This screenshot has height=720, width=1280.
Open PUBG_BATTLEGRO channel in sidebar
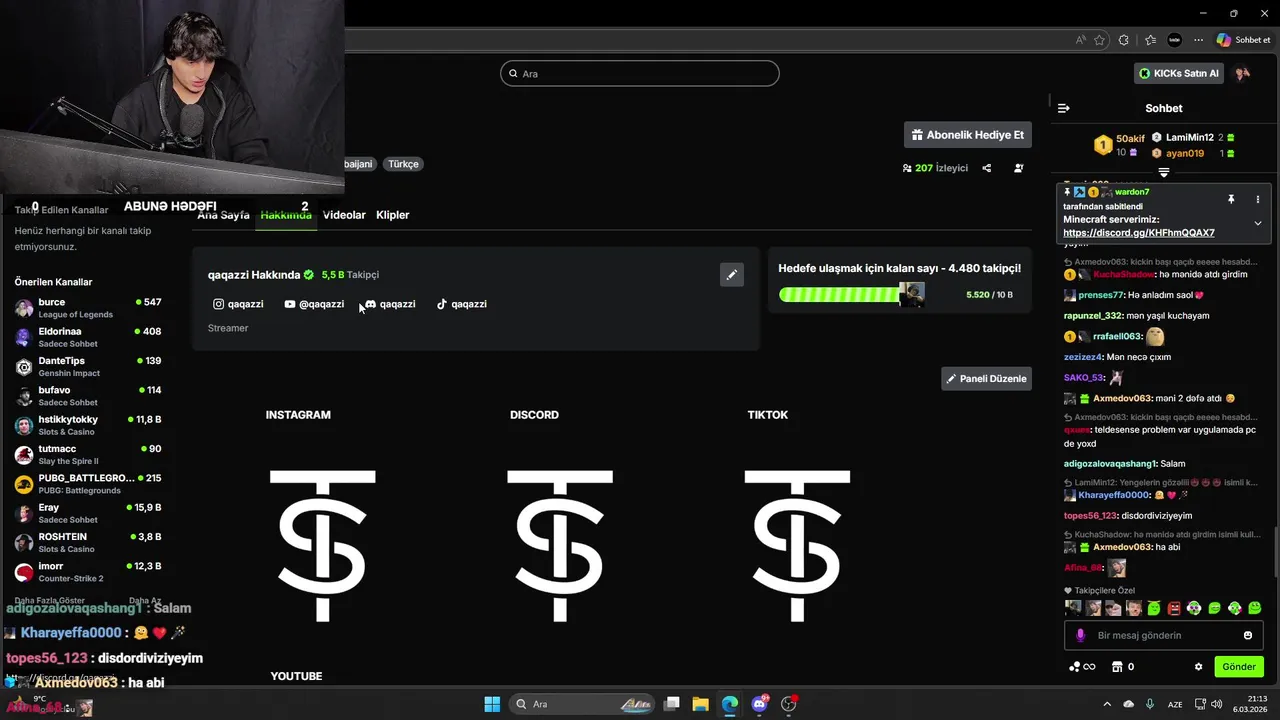coord(88,484)
